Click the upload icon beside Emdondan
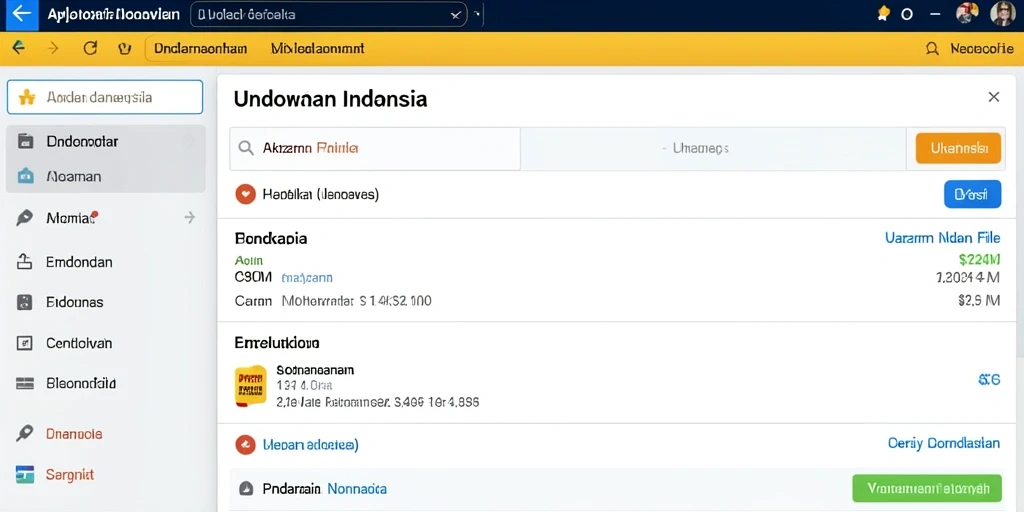Viewport: 1024px width, 512px height. (x=24, y=262)
